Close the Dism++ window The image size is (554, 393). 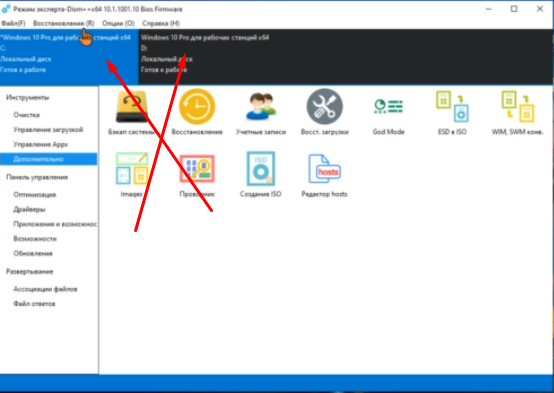540,9
